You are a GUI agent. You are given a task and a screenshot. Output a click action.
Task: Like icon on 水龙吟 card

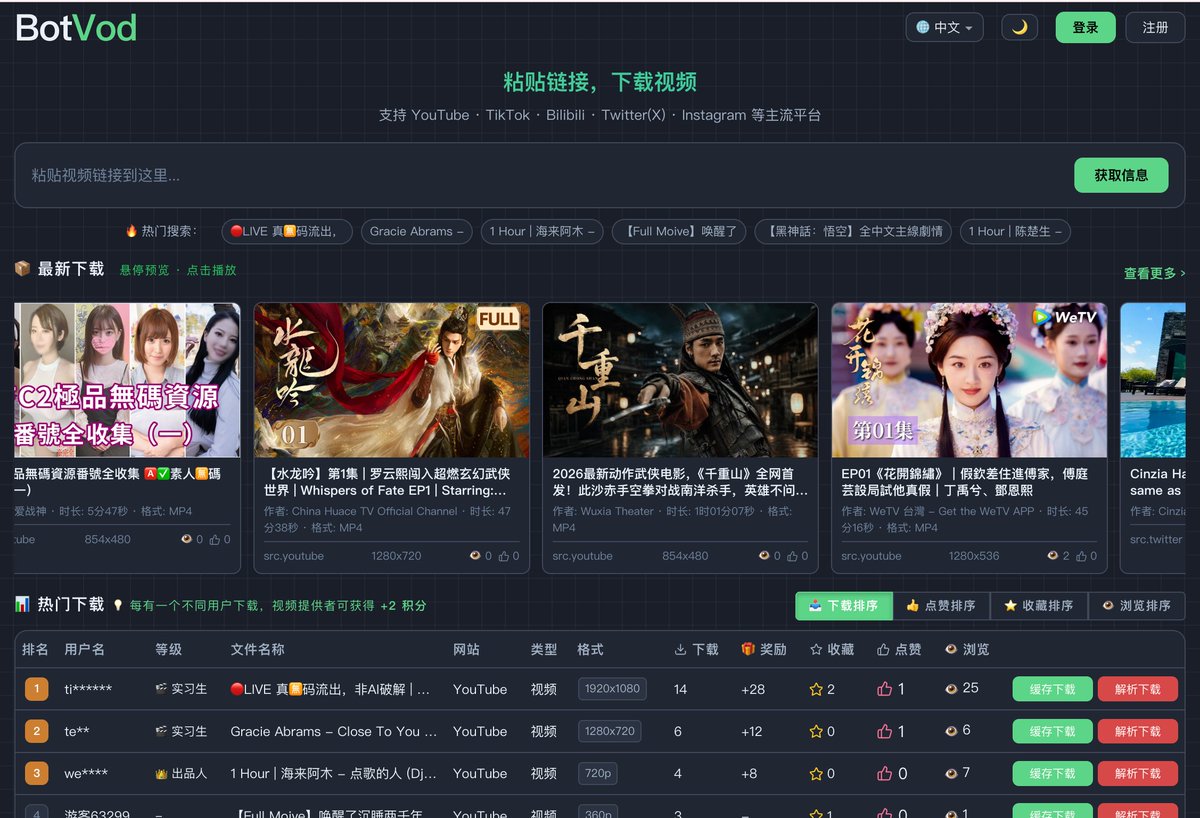(504, 555)
